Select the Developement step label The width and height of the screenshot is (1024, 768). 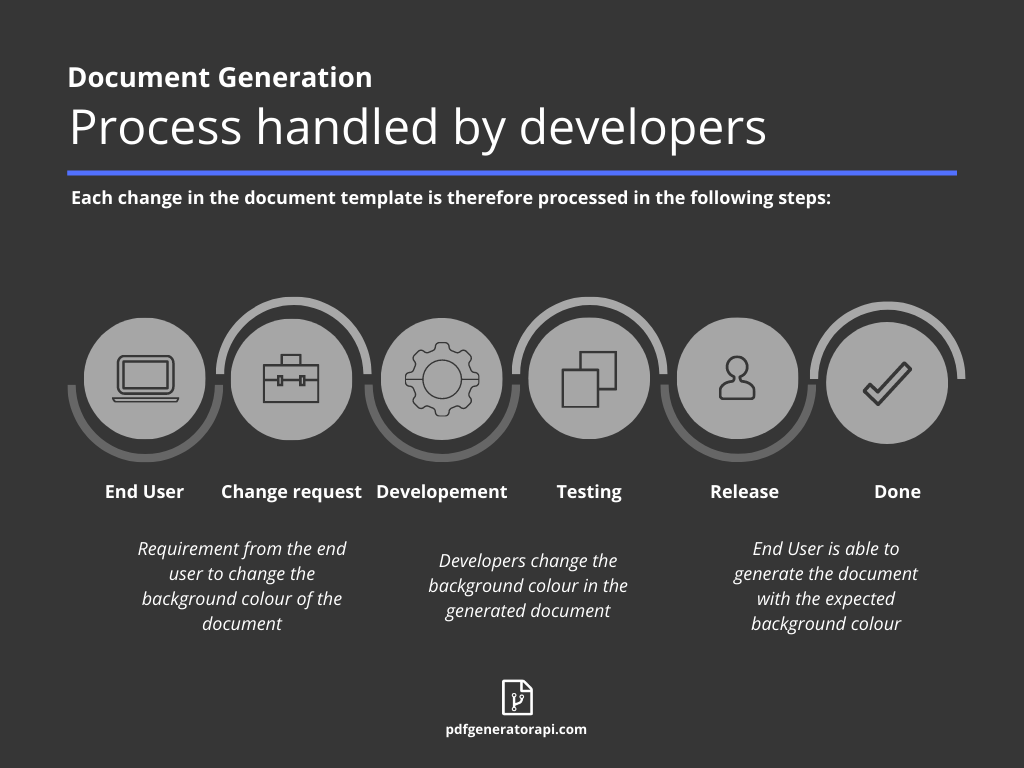coord(441,491)
